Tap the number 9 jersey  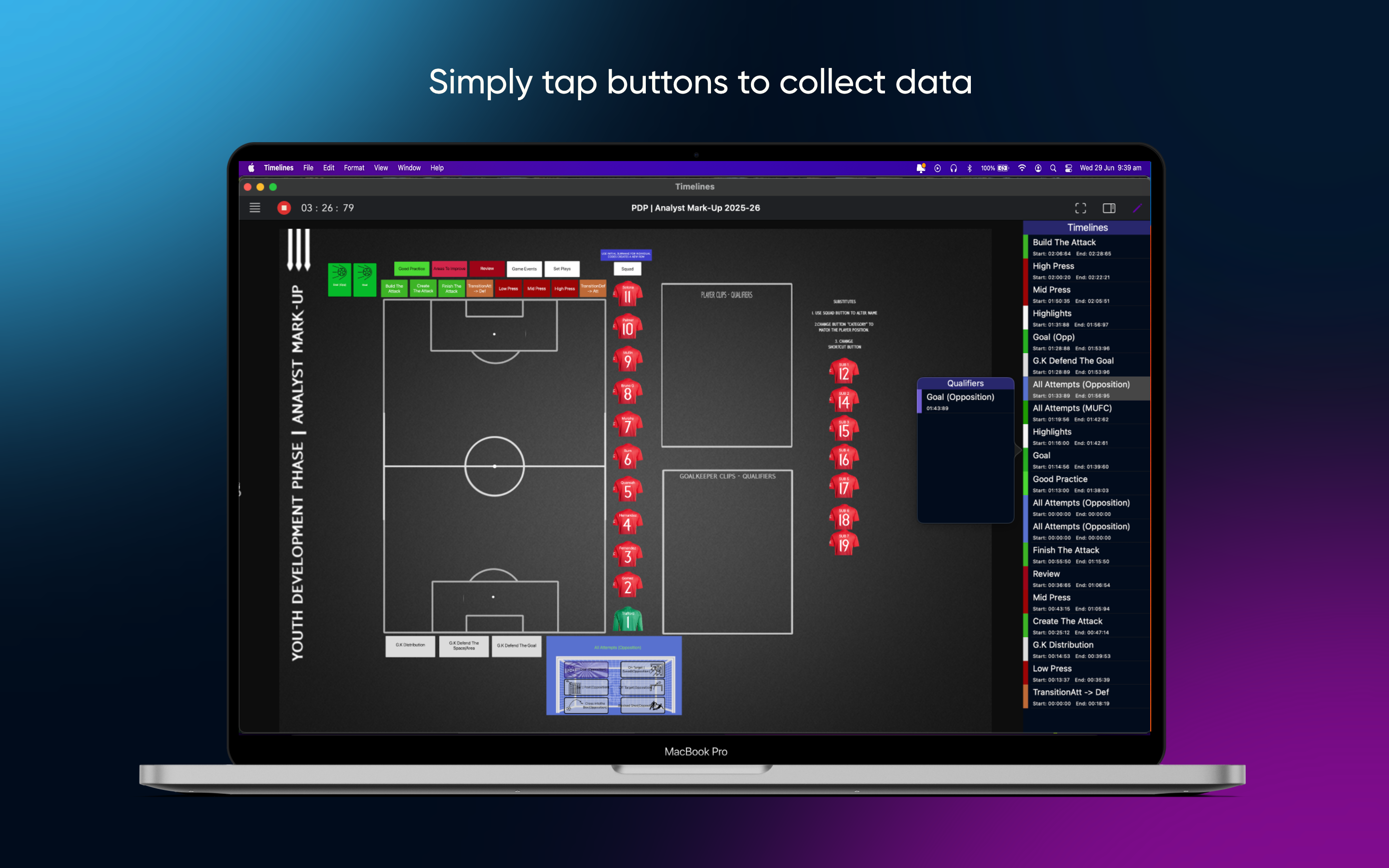627,360
